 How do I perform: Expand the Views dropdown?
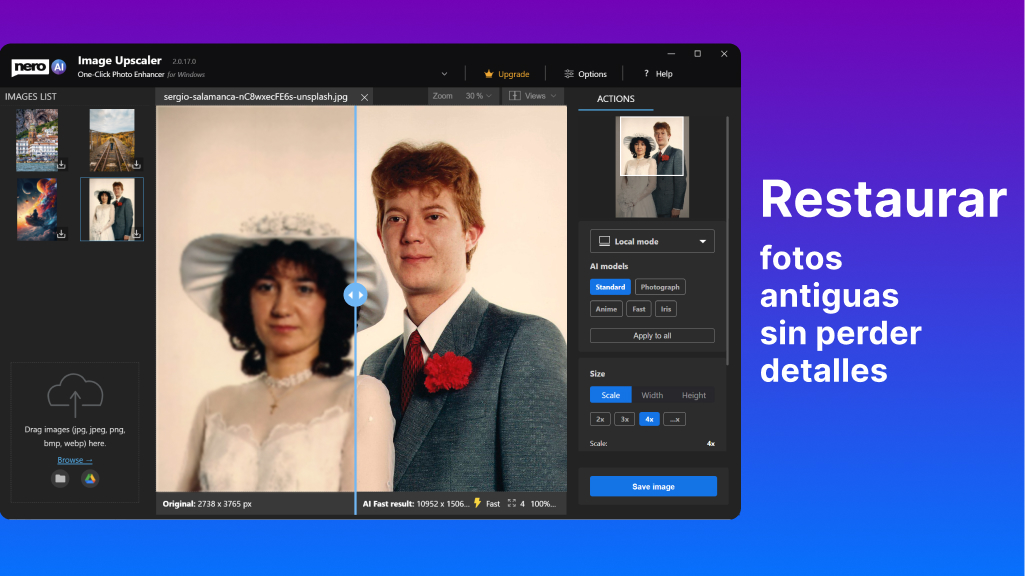pos(554,95)
